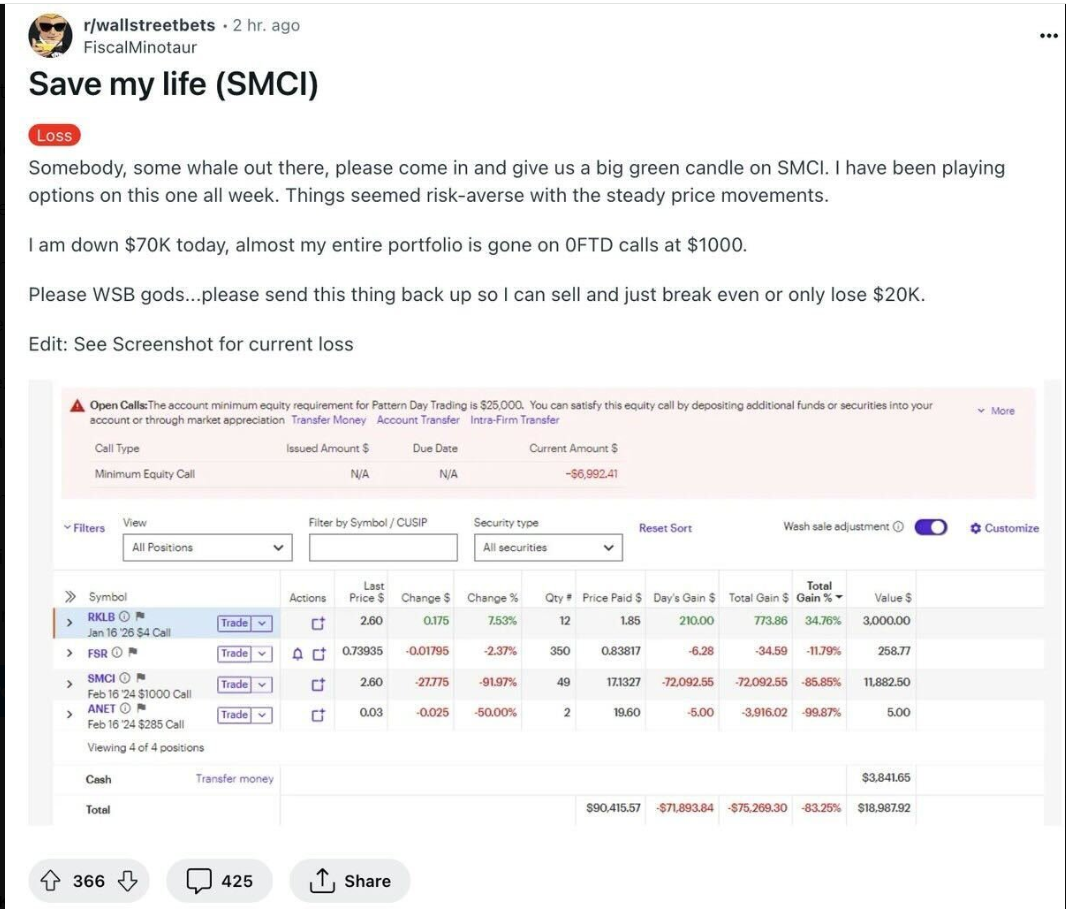Click the Transfer Money link in alert
Image resolution: width=1066 pixels, height=909 pixels.
328,420
